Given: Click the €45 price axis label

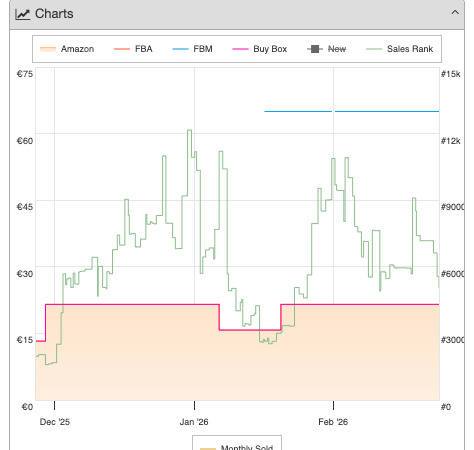Looking at the screenshot, I should click(25, 207).
